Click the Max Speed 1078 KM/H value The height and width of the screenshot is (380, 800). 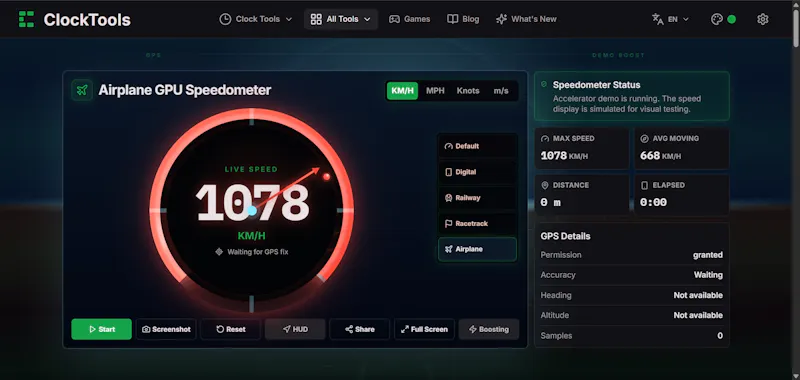[563, 156]
